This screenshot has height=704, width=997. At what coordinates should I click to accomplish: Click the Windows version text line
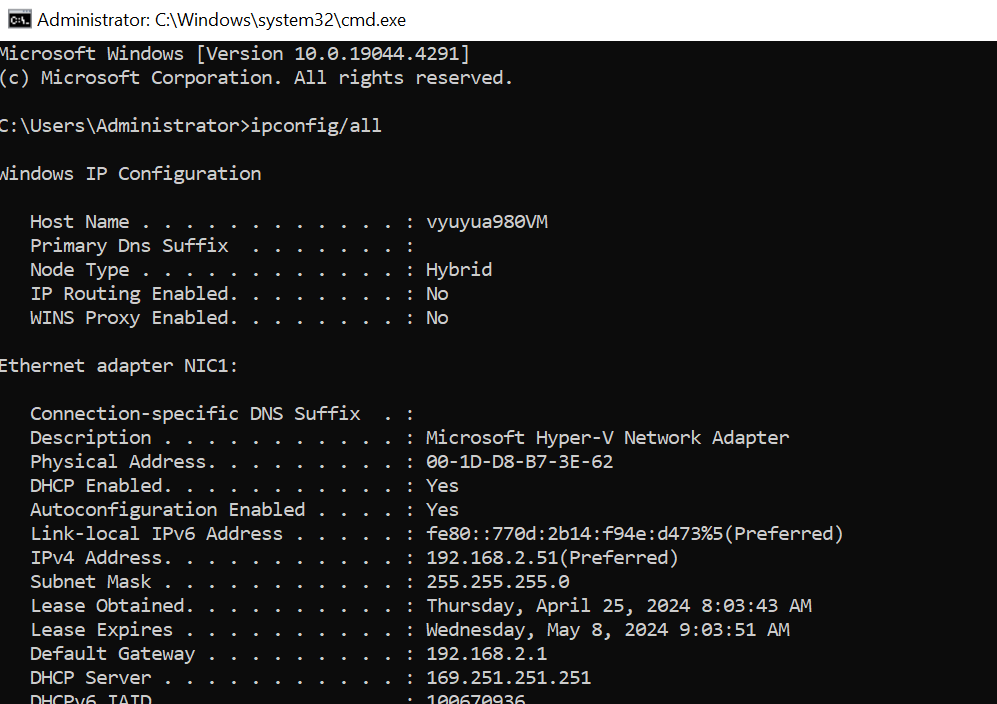pos(235,54)
